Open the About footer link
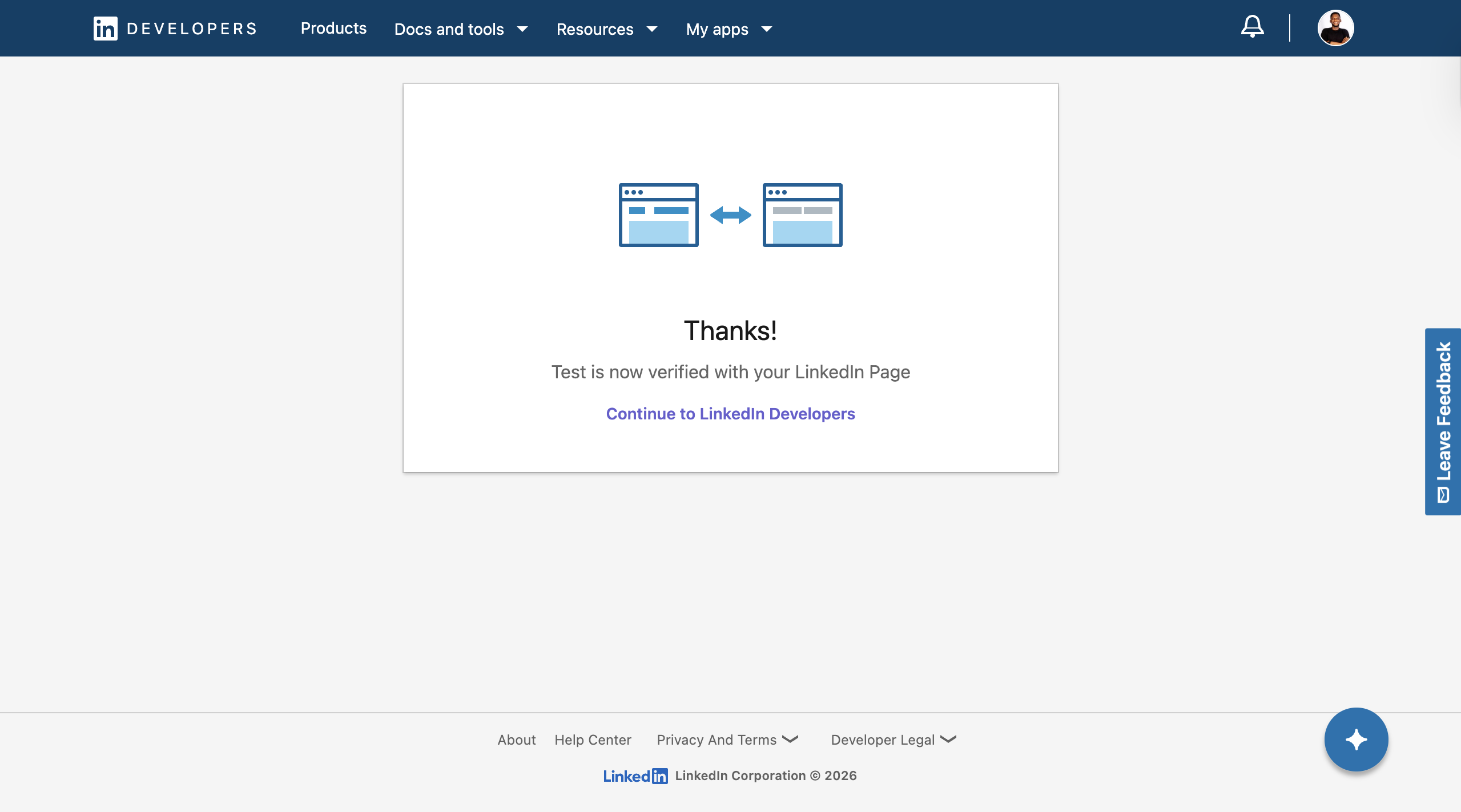This screenshot has width=1461, height=812. [x=516, y=740]
